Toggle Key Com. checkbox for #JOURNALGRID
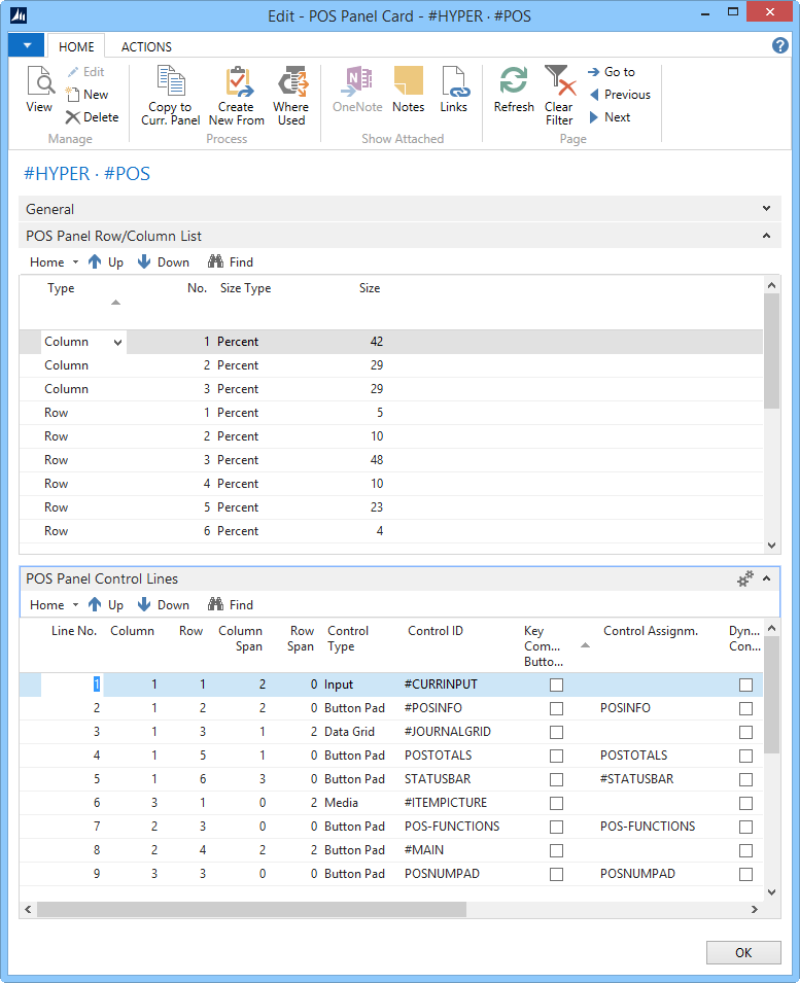800x983 pixels. click(x=556, y=732)
